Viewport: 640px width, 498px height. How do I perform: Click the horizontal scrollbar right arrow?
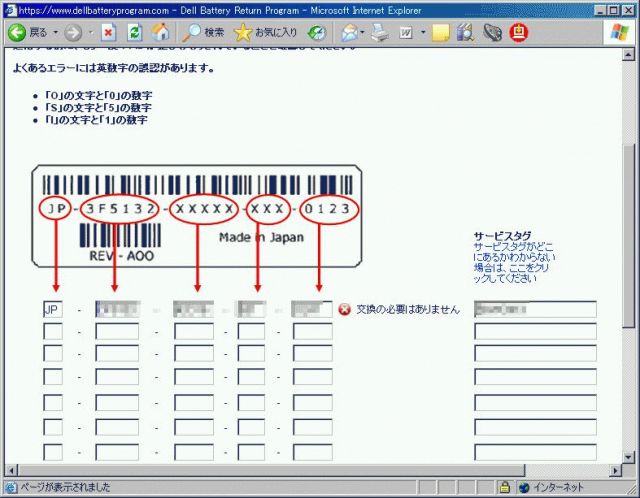click(x=615, y=470)
